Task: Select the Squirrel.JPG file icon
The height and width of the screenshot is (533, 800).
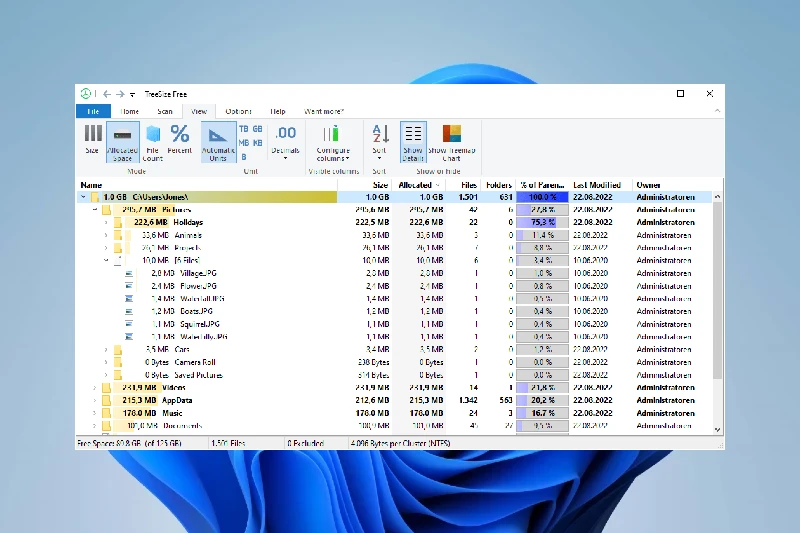Action: point(129,324)
